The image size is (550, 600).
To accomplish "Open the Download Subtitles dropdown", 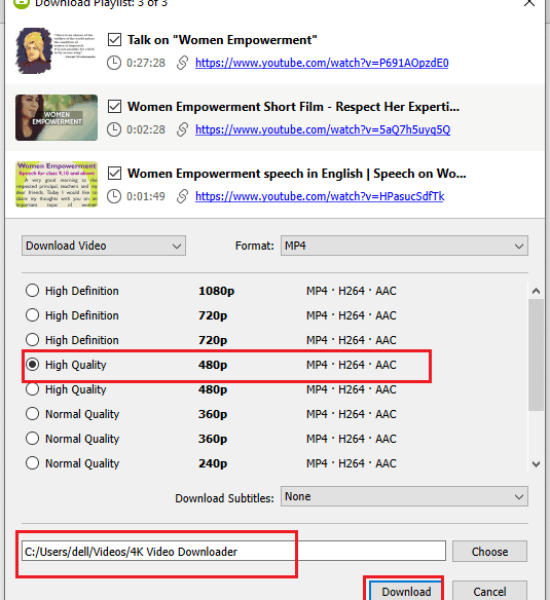I will (404, 496).
